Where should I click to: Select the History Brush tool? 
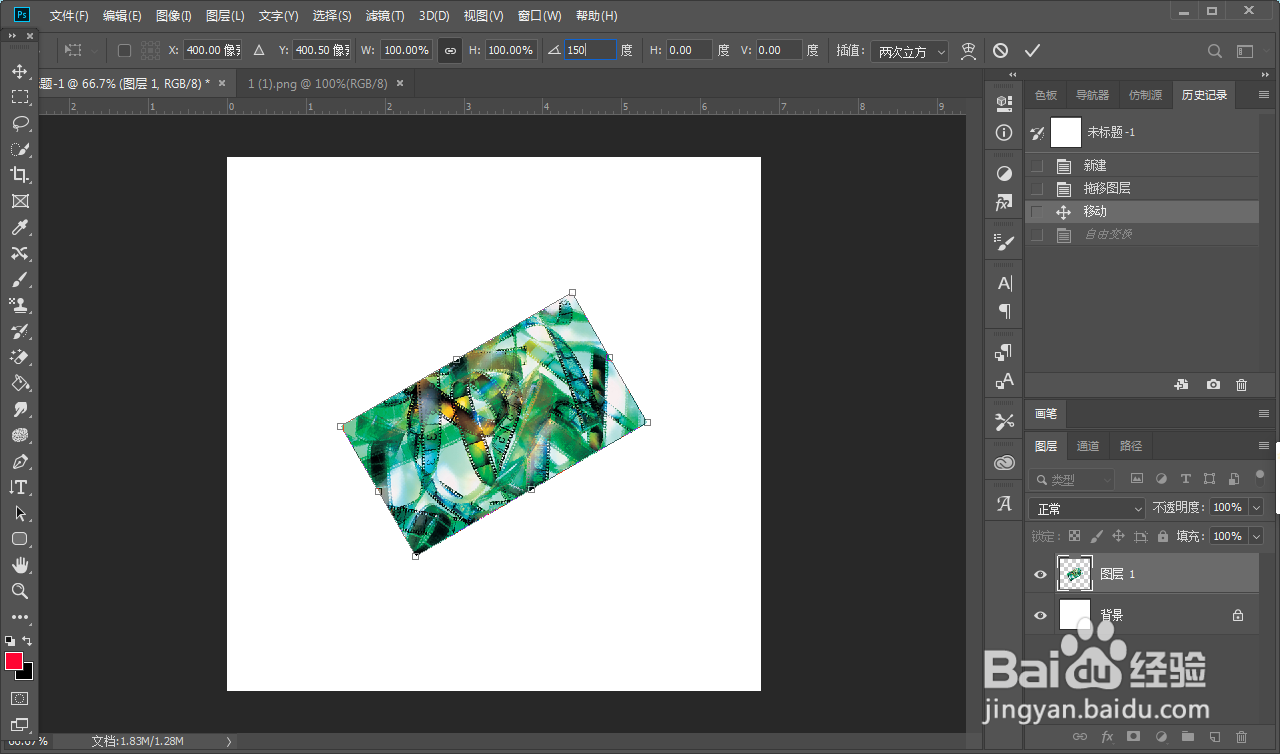19,332
